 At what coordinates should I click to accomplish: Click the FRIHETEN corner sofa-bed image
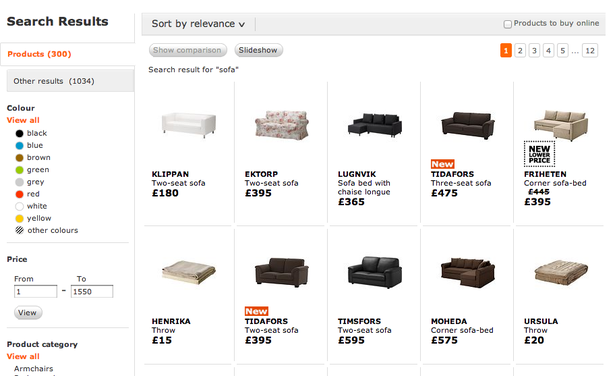click(x=561, y=125)
